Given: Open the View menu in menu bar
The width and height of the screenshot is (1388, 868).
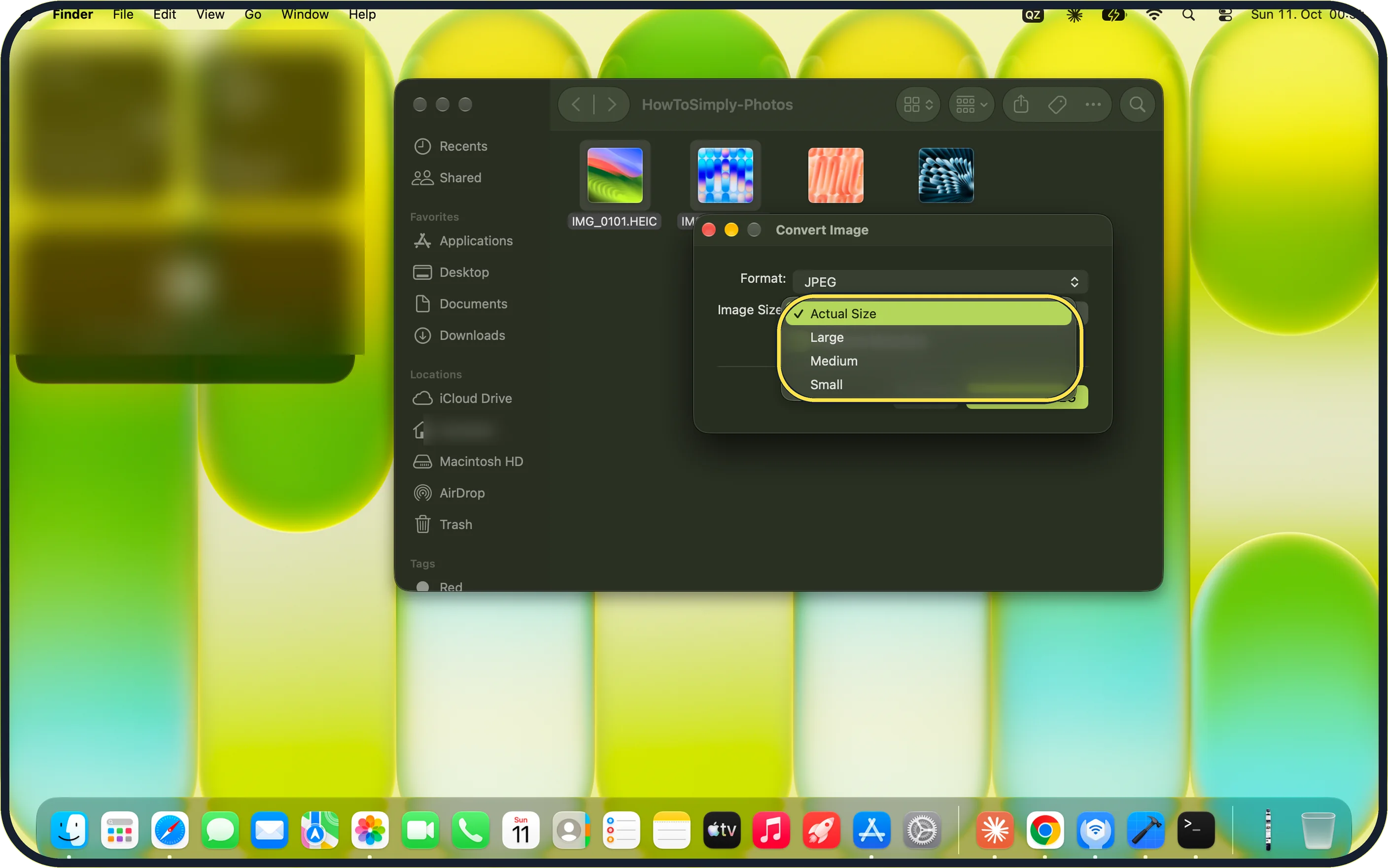Looking at the screenshot, I should coord(209,14).
